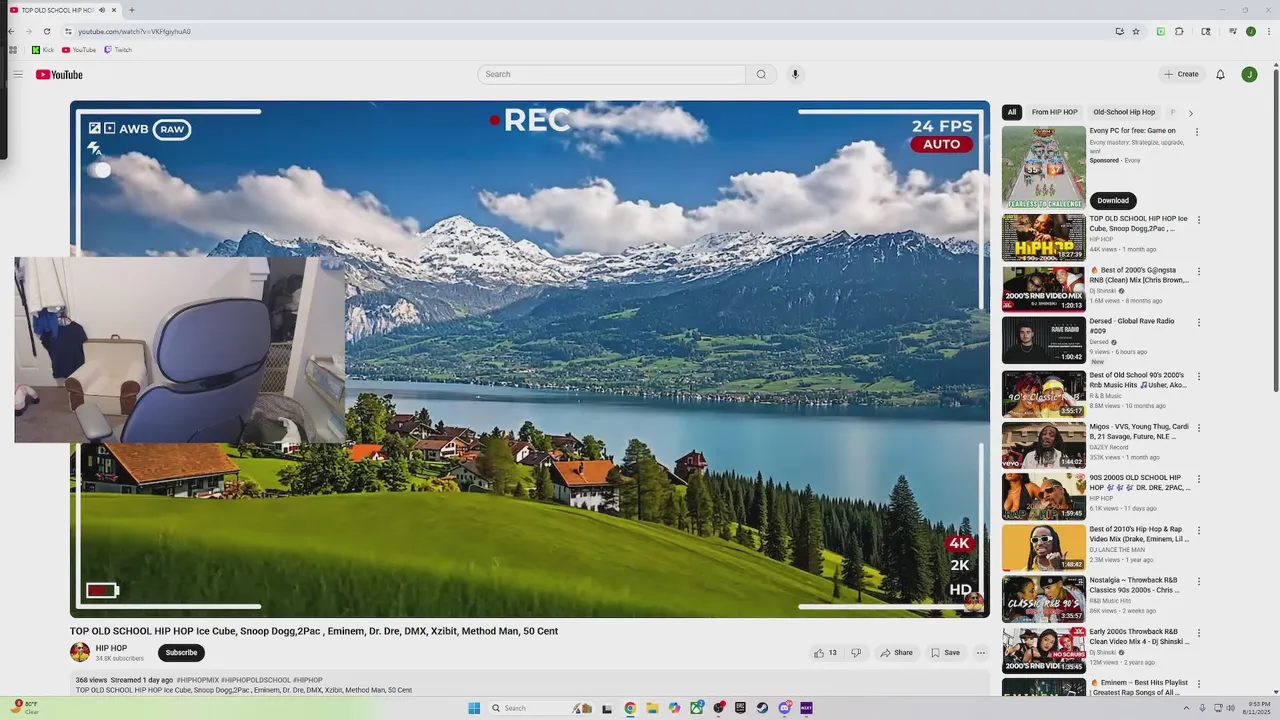Open the green extension icon in toolbar
Viewport: 1280px width, 720px height.
pyautogui.click(x=1161, y=31)
